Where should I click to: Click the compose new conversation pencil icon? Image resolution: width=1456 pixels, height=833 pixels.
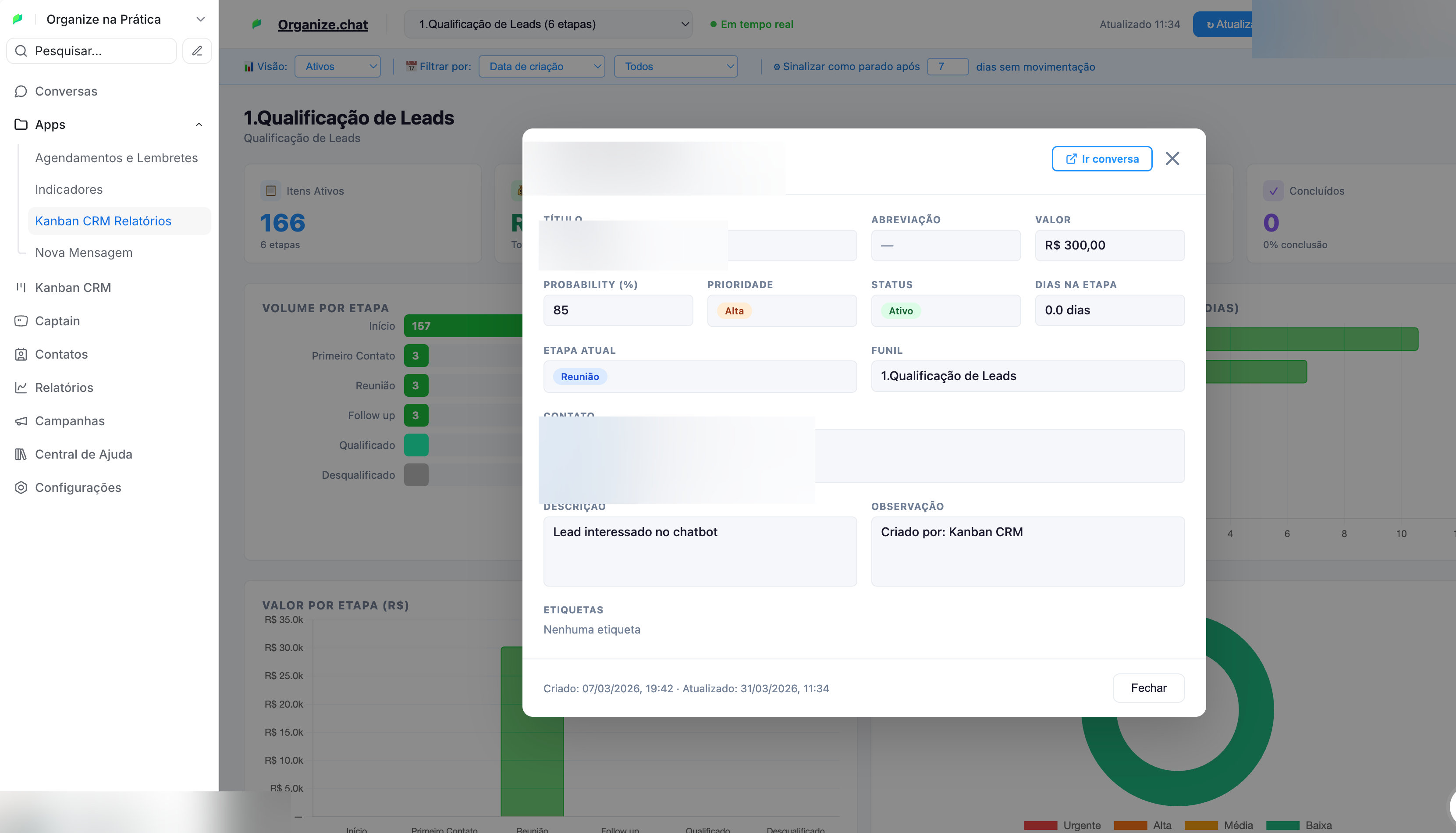pos(197,51)
